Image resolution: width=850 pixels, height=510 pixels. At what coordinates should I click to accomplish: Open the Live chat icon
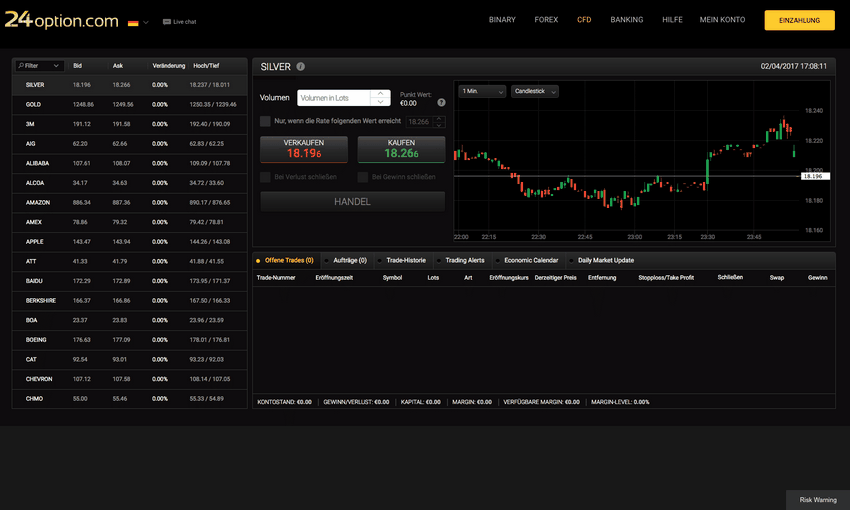[x=167, y=22]
